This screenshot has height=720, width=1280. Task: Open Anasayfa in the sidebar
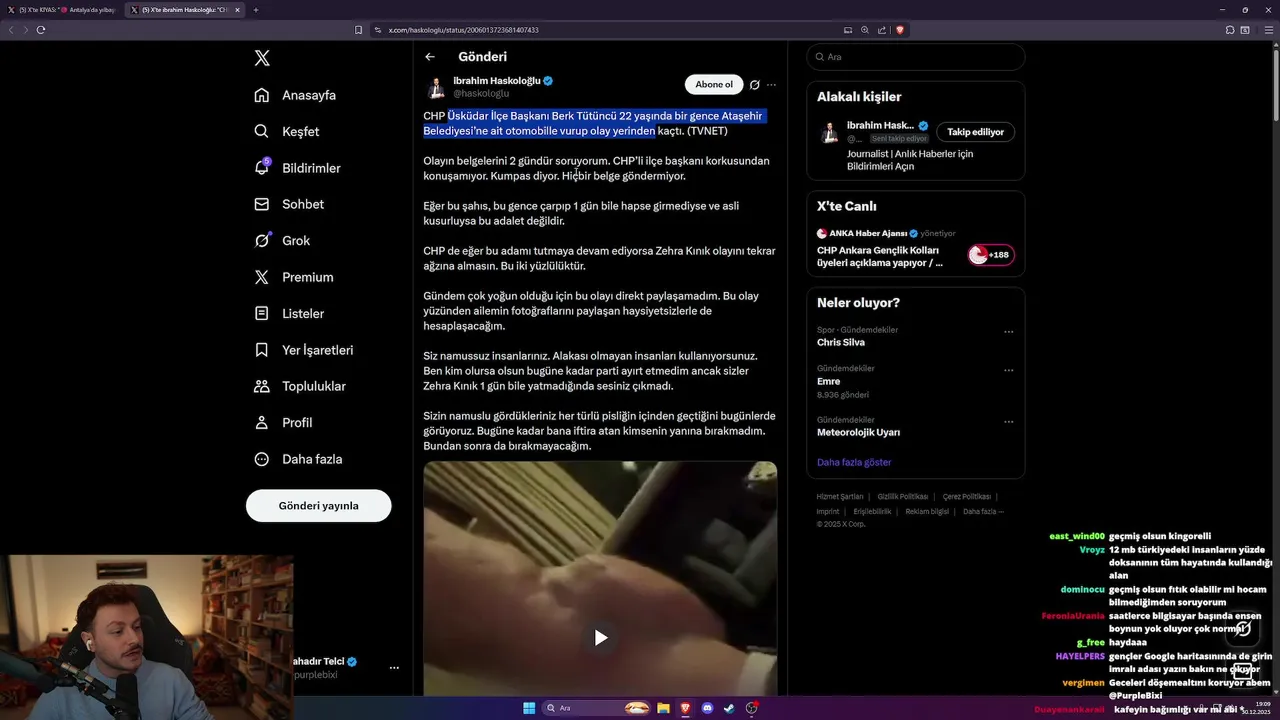pos(295,95)
